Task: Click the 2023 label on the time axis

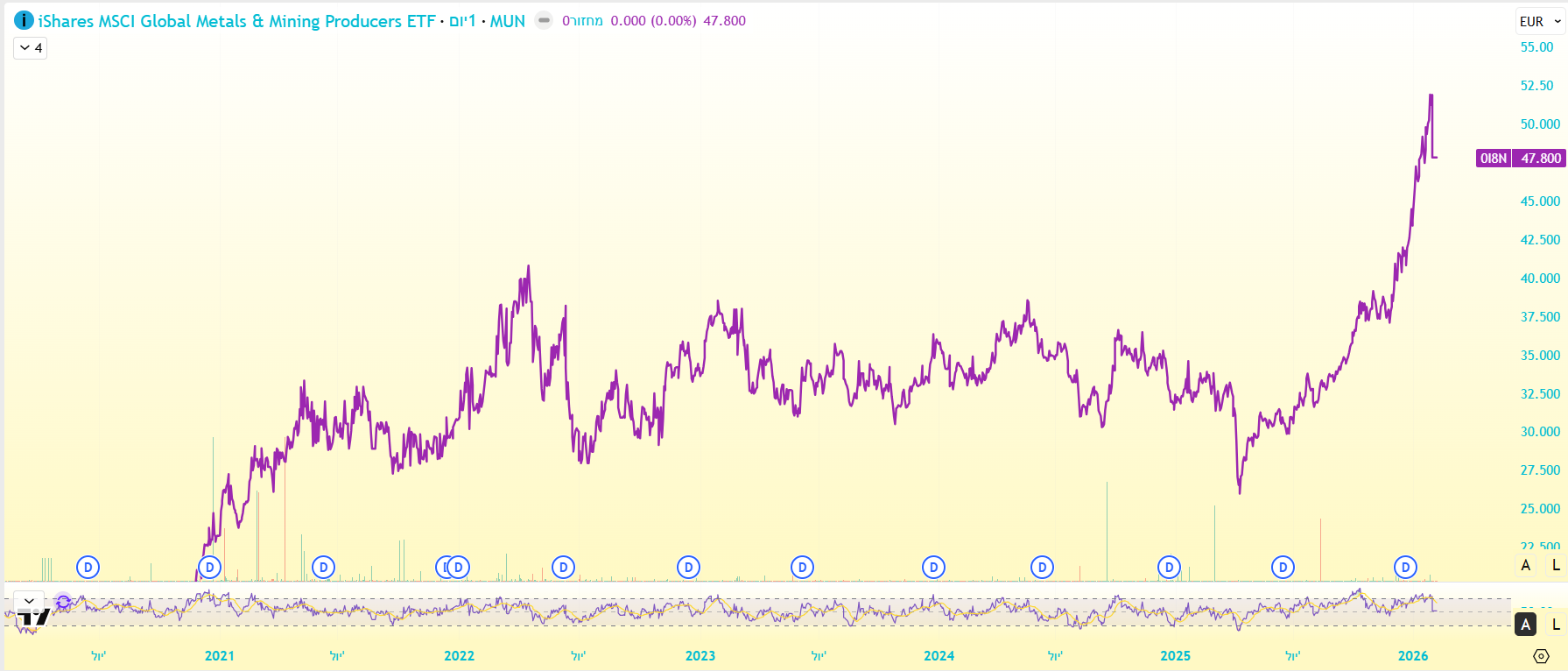Action: pyautogui.click(x=700, y=656)
